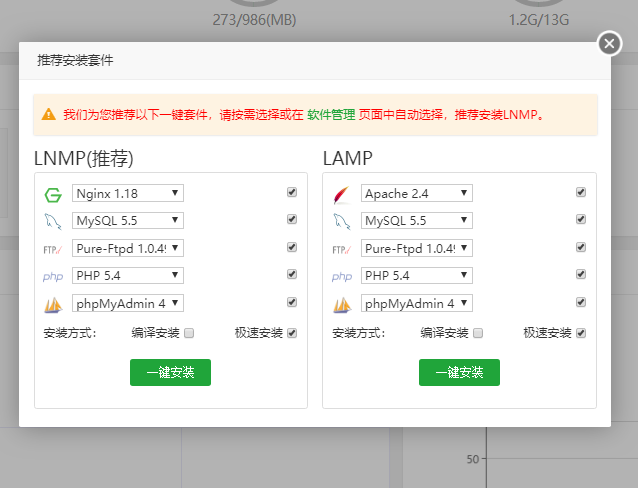Open Pure-Ftpd version dropdown in LNMP
Screen dimensions: 638x488
128,248
